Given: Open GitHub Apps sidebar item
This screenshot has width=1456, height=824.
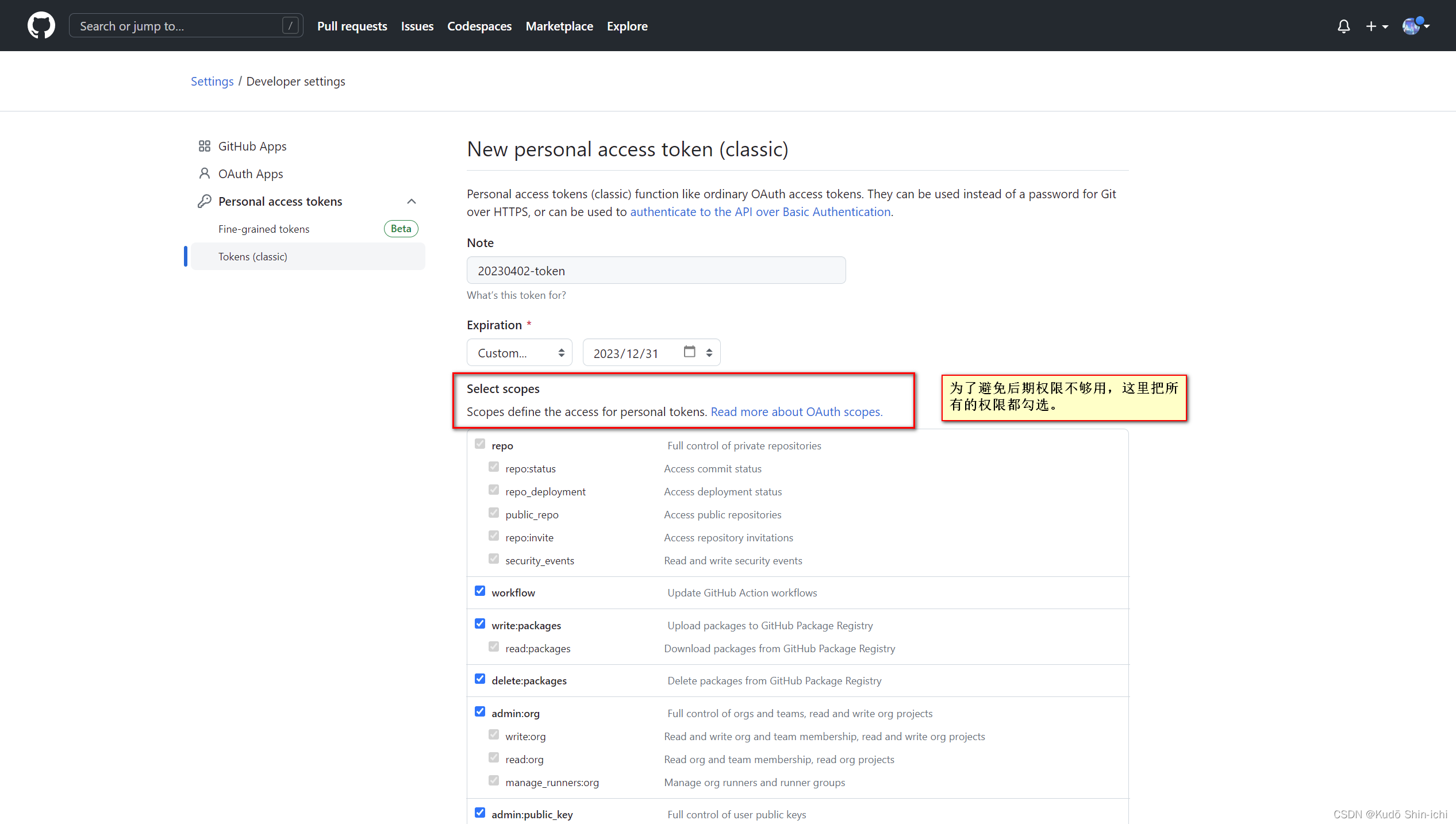Looking at the screenshot, I should [x=308, y=146].
